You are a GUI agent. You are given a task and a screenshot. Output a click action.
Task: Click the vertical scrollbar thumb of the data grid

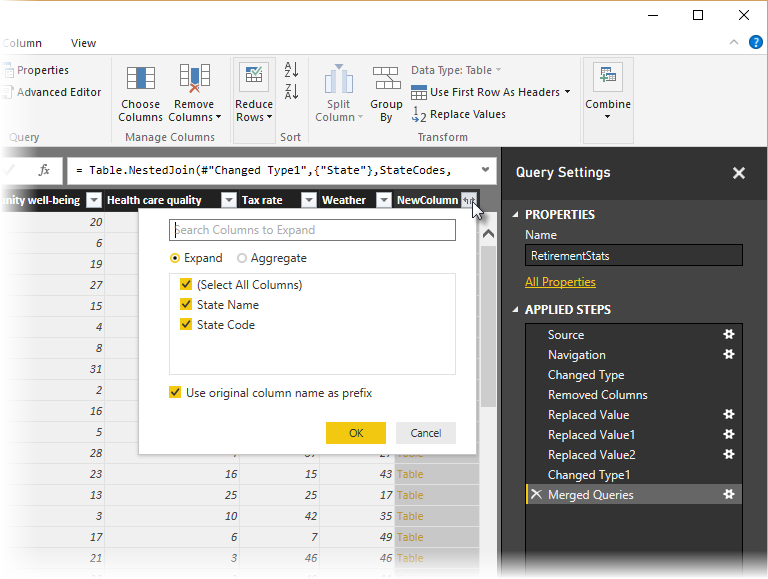(x=488, y=326)
